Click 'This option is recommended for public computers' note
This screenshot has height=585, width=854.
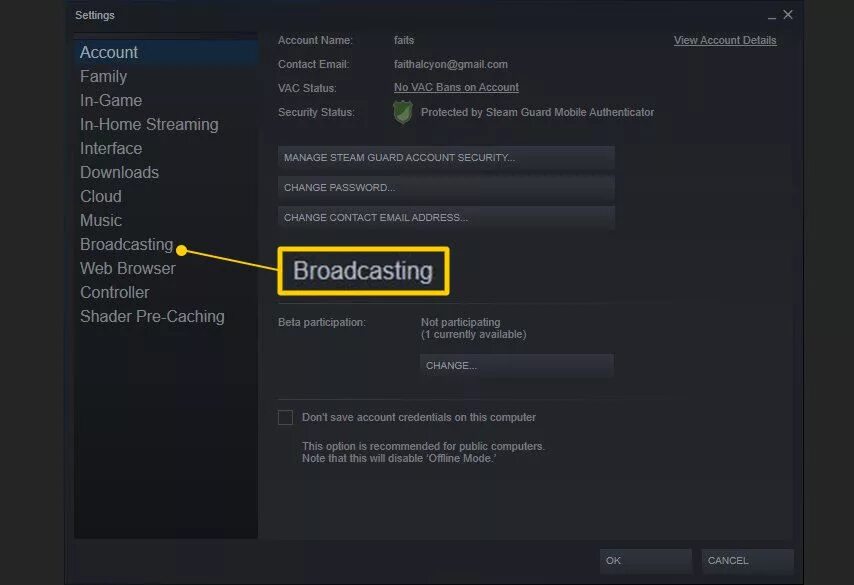click(x=423, y=446)
